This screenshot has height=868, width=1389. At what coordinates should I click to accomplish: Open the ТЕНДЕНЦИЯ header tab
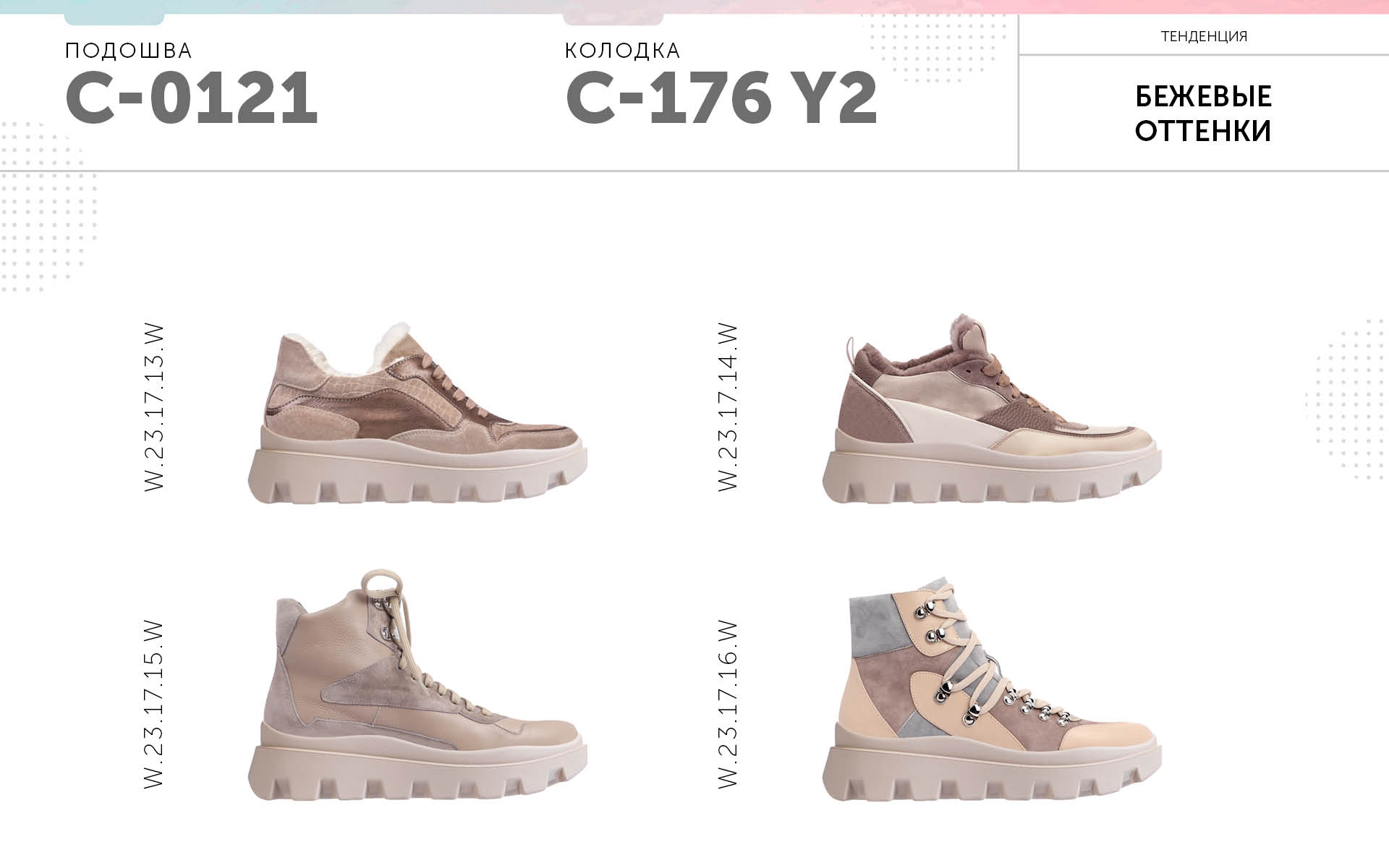coord(1204,36)
